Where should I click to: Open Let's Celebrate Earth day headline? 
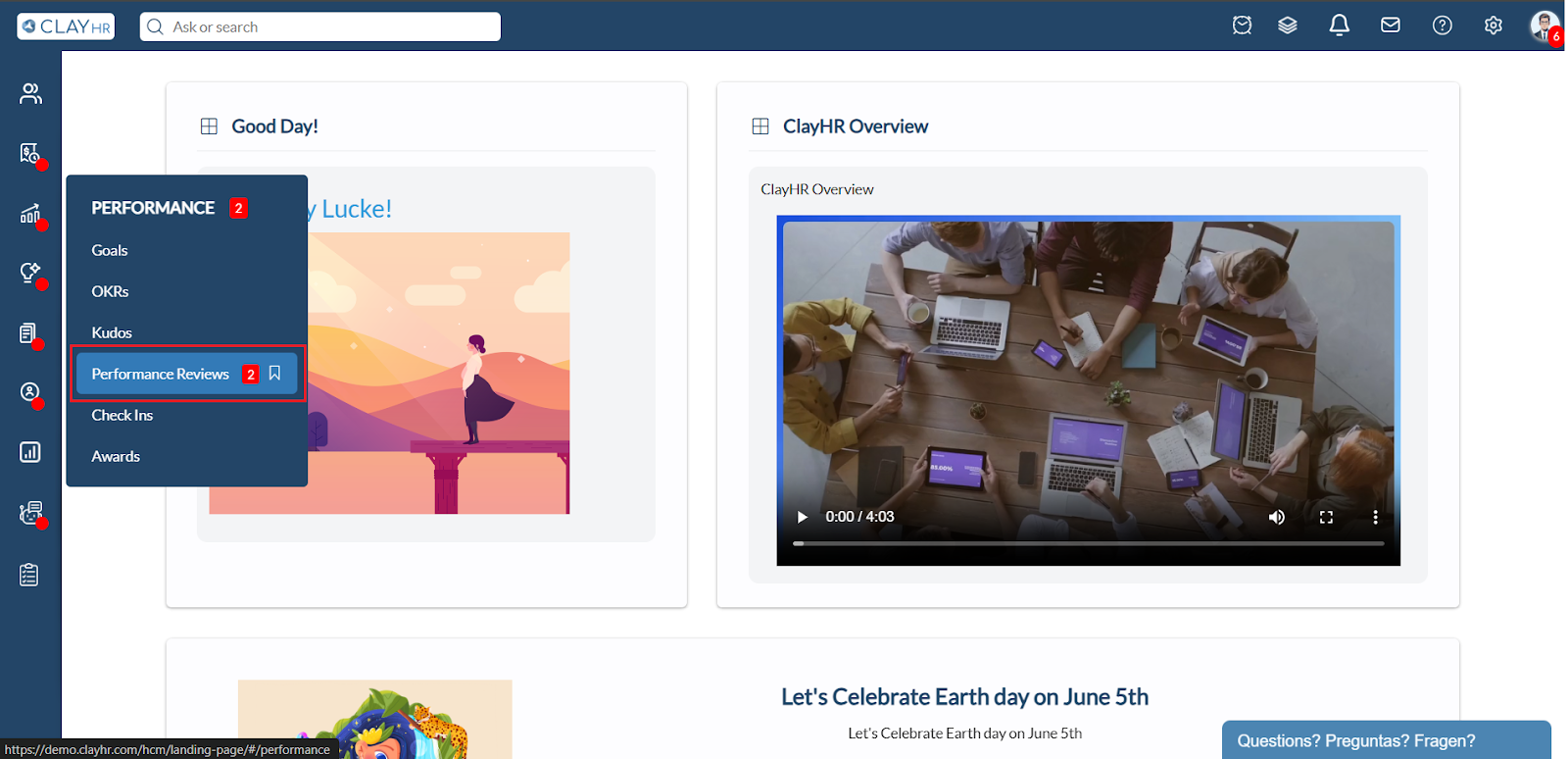(x=964, y=697)
